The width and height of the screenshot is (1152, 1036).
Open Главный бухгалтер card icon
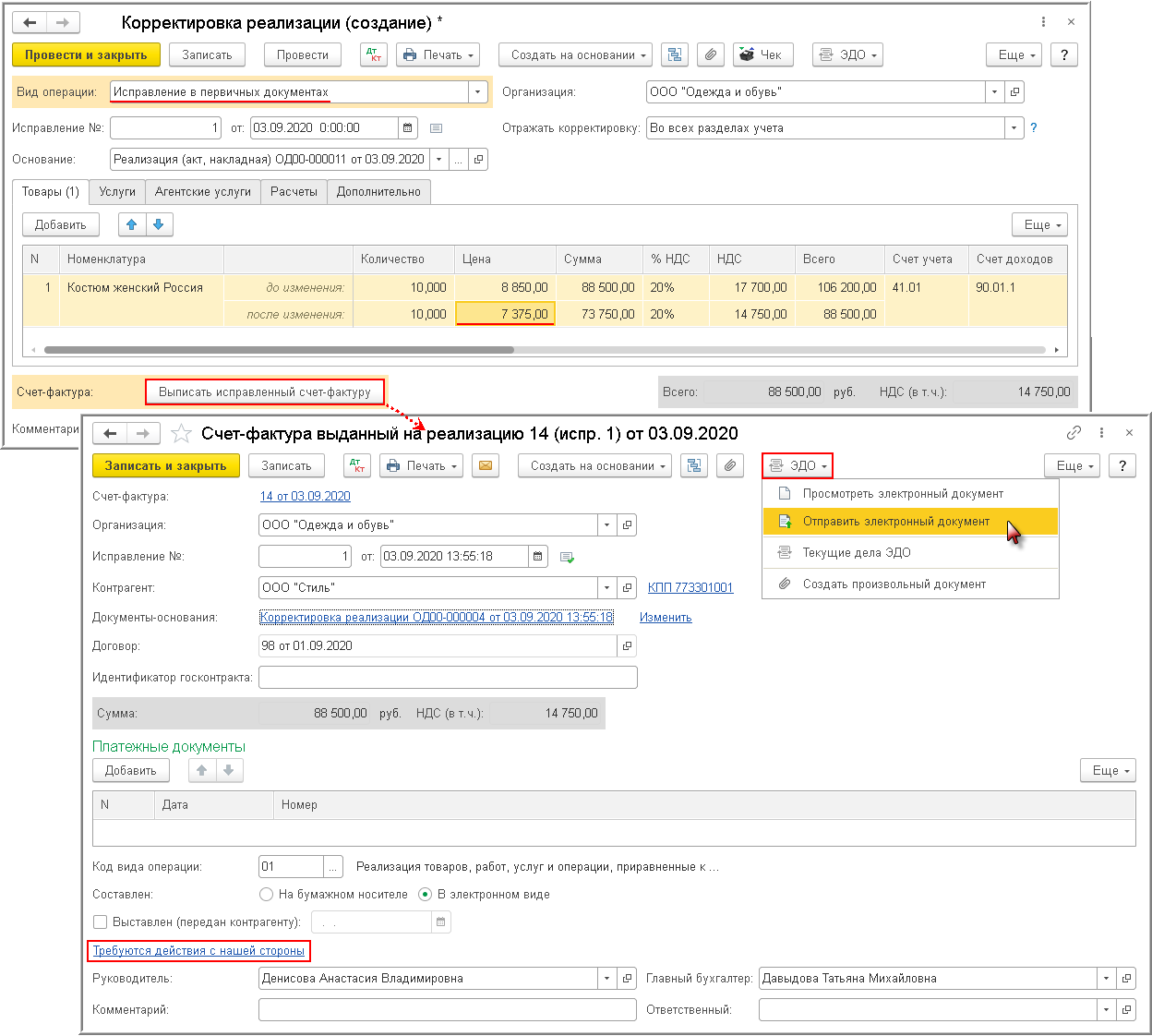(1126, 979)
